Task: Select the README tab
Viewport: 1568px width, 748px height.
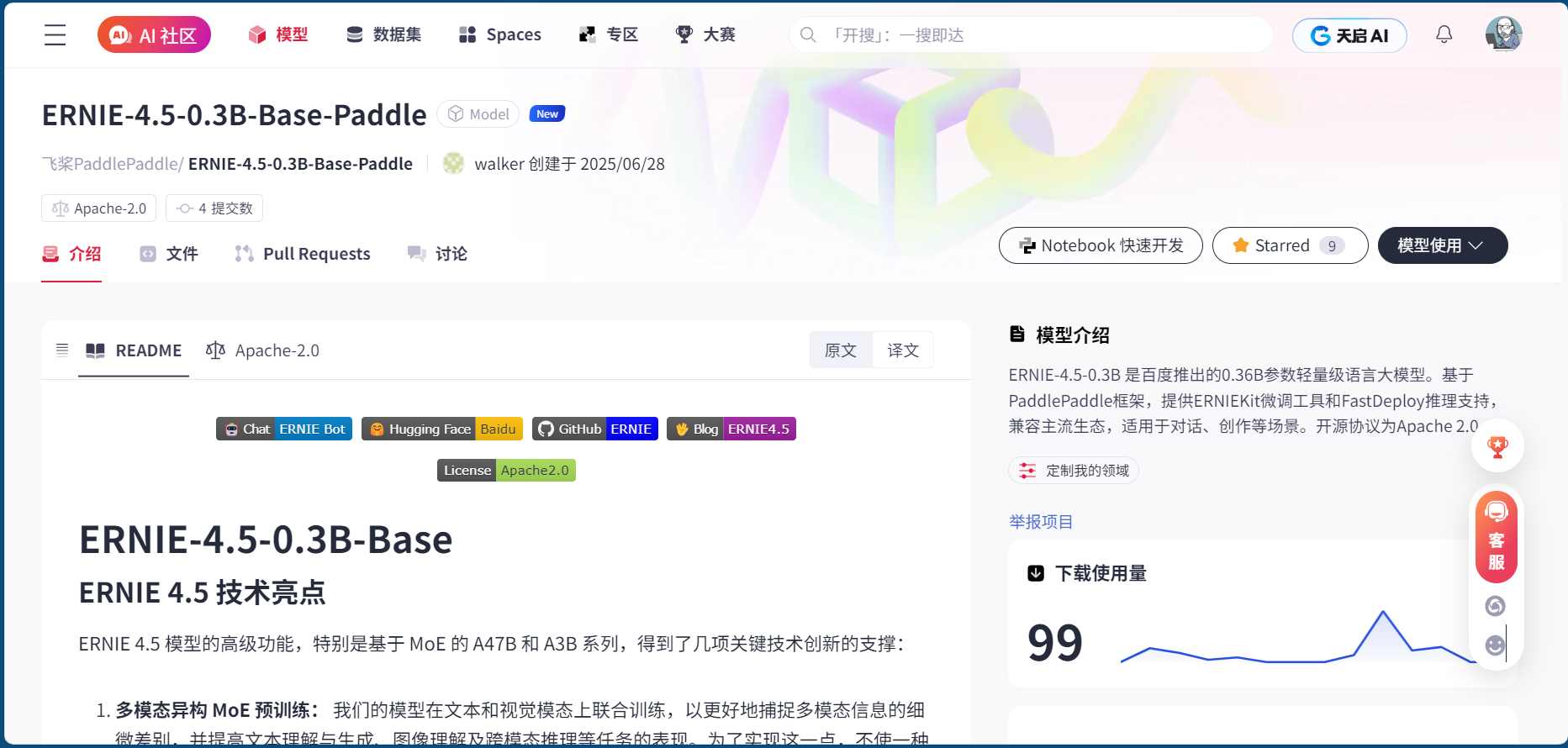Action: (x=134, y=350)
